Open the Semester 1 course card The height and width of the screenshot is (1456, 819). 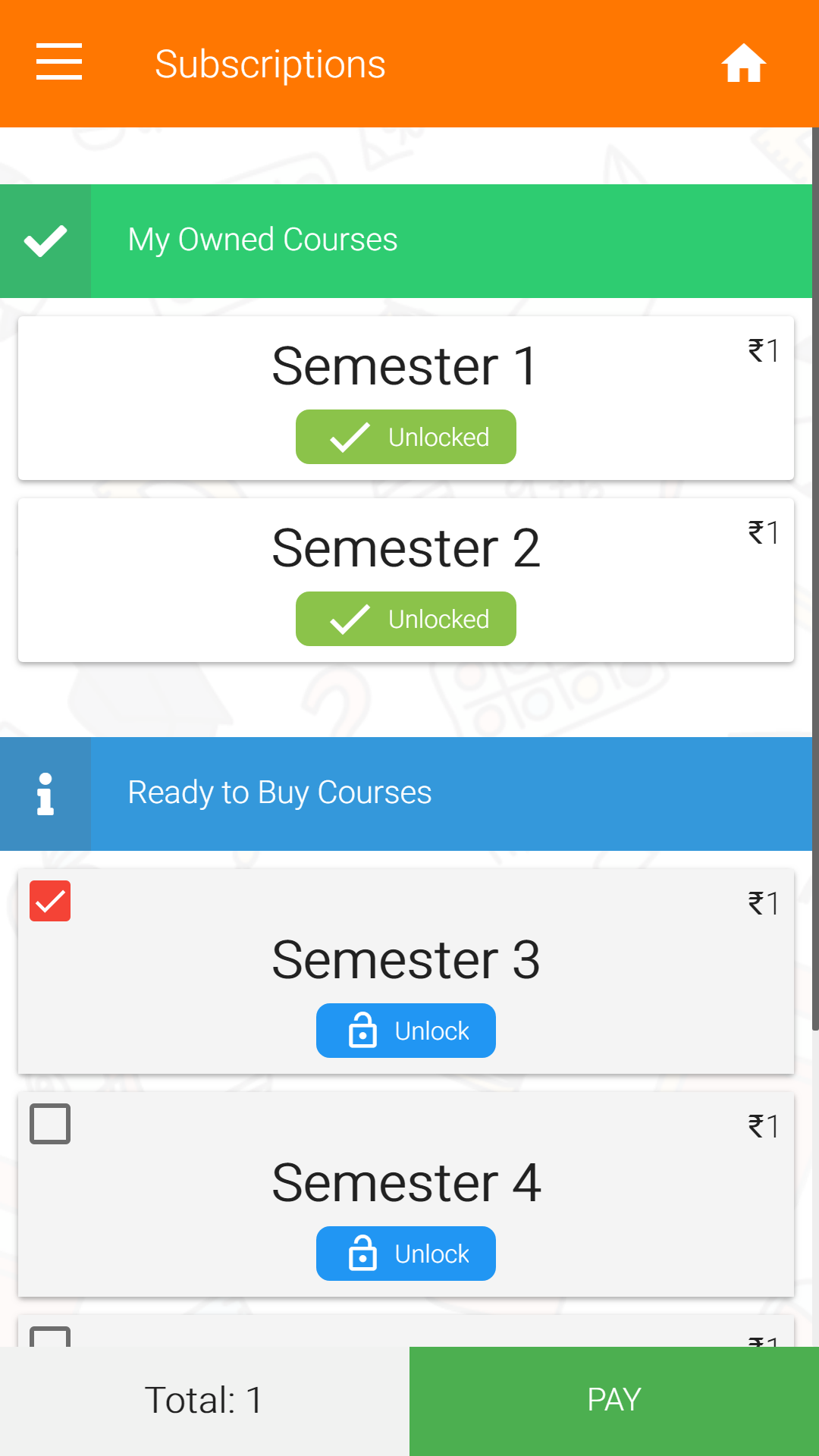pos(405,367)
